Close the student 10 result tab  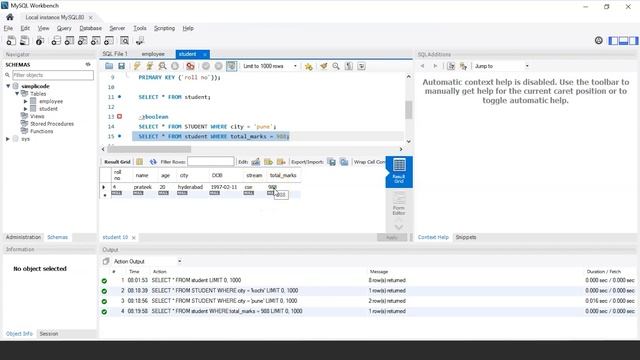pos(133,238)
